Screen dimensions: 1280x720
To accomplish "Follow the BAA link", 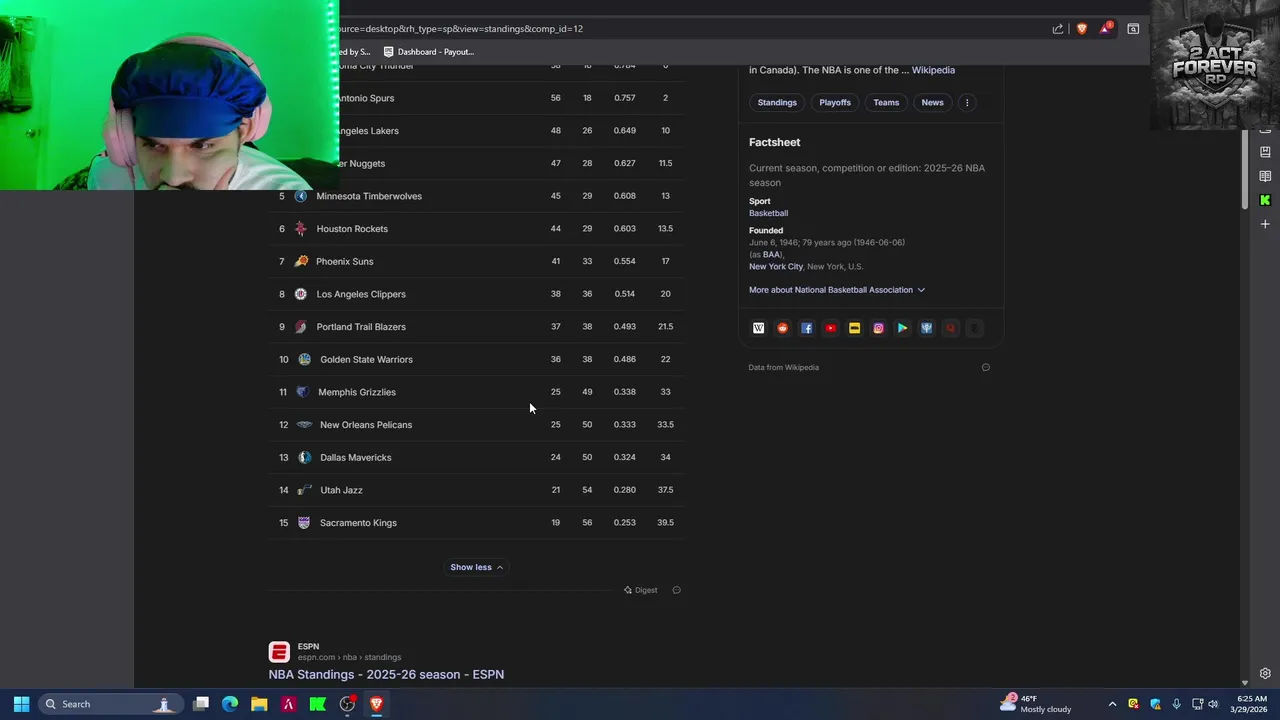I will point(772,254).
